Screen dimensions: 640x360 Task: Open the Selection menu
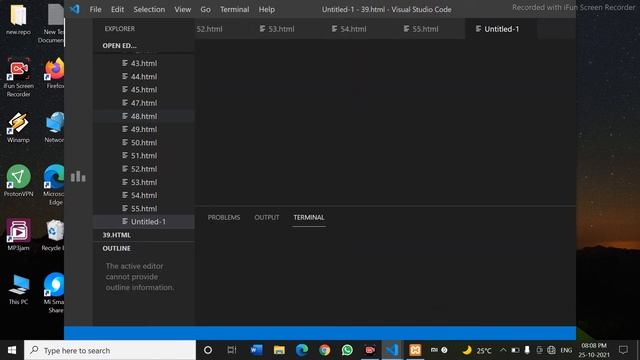(149, 9)
